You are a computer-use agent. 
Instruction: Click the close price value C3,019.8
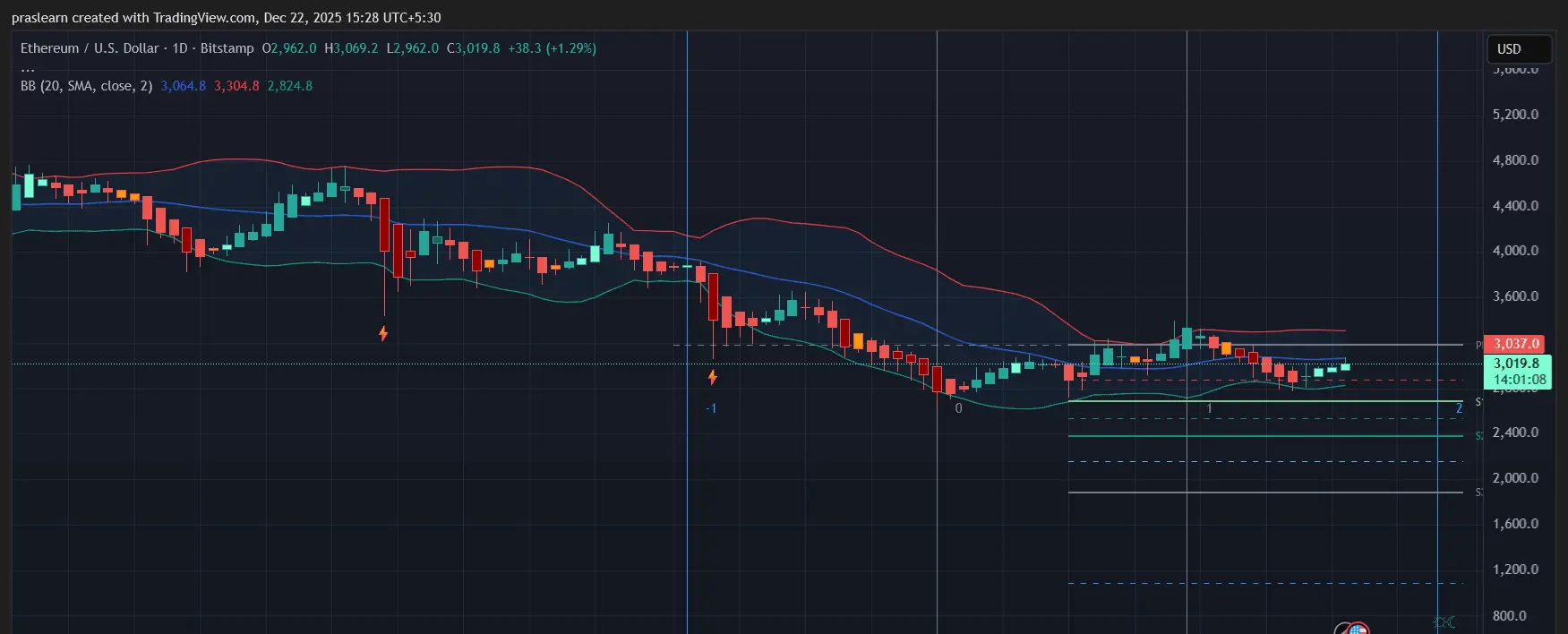coord(474,48)
